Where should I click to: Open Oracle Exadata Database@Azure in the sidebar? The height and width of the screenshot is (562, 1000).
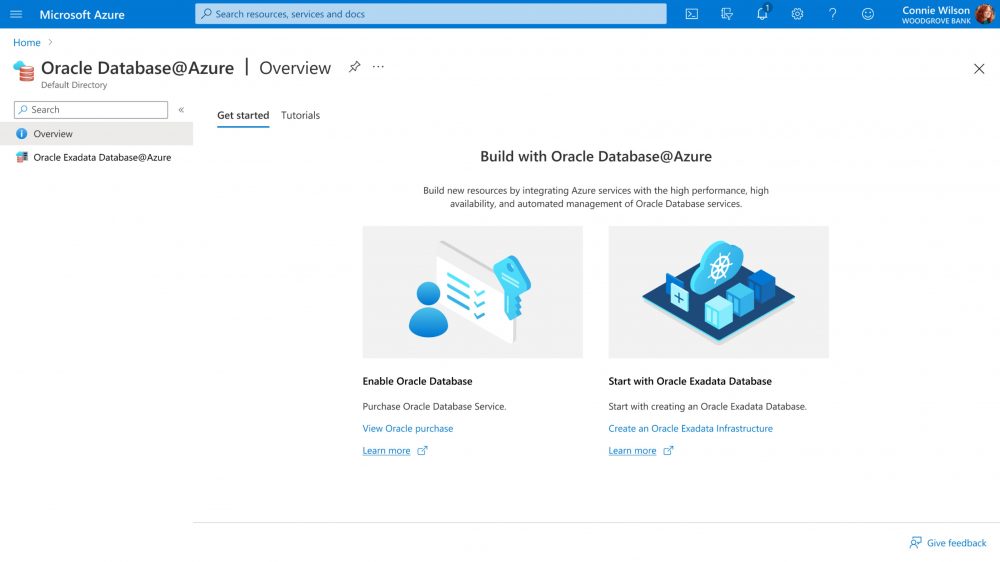coord(102,157)
